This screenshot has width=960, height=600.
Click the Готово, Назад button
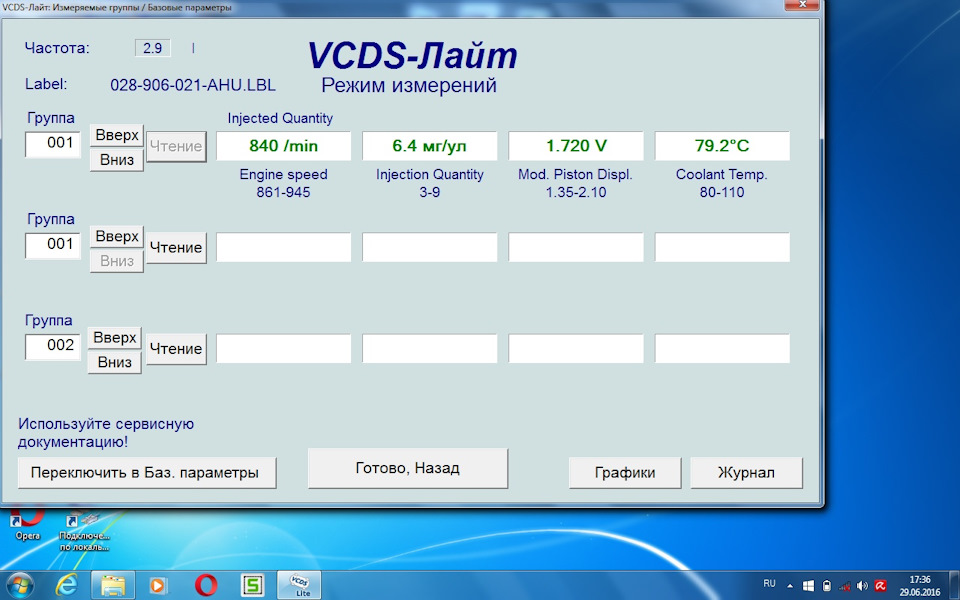pos(408,468)
